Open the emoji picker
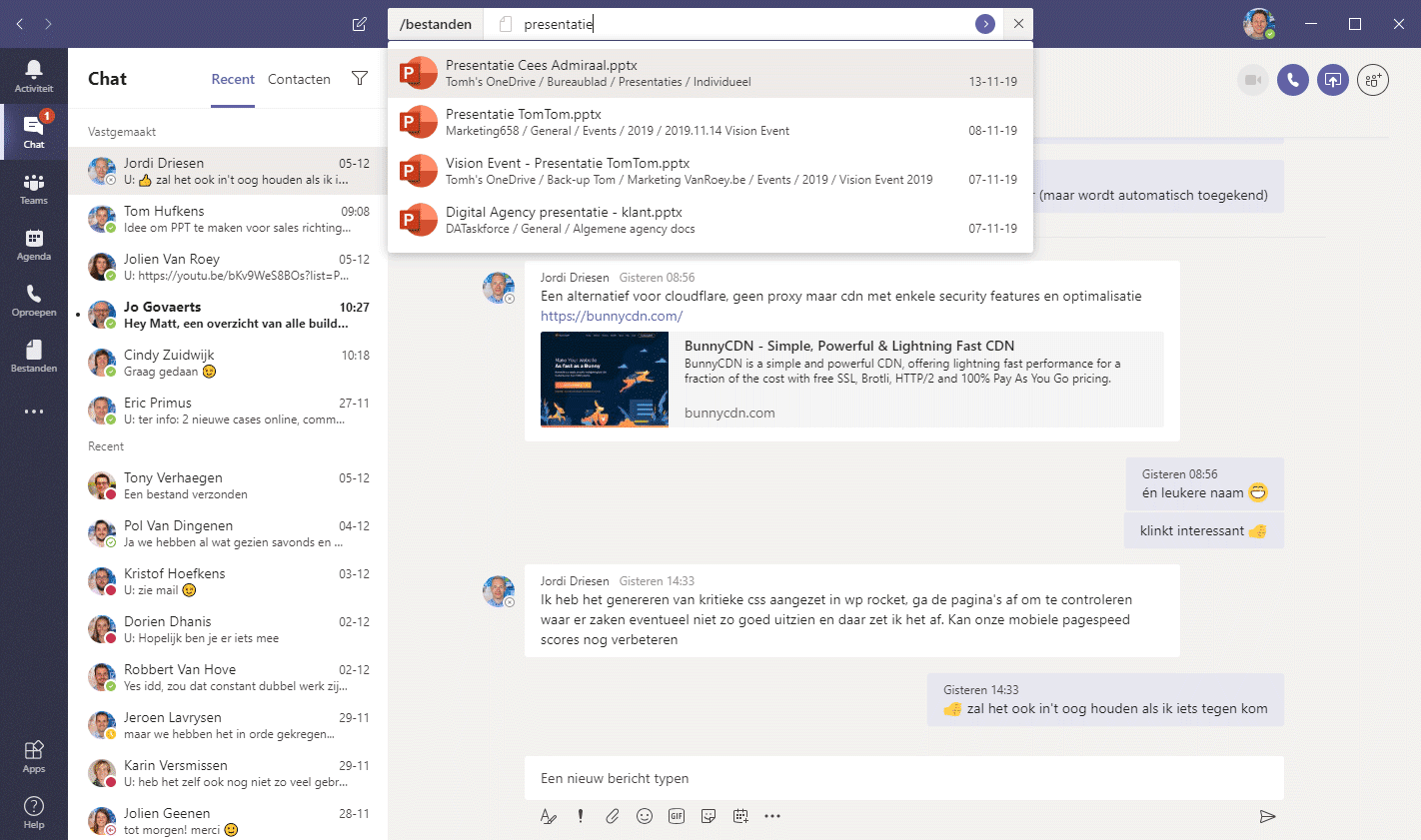 coord(645,816)
